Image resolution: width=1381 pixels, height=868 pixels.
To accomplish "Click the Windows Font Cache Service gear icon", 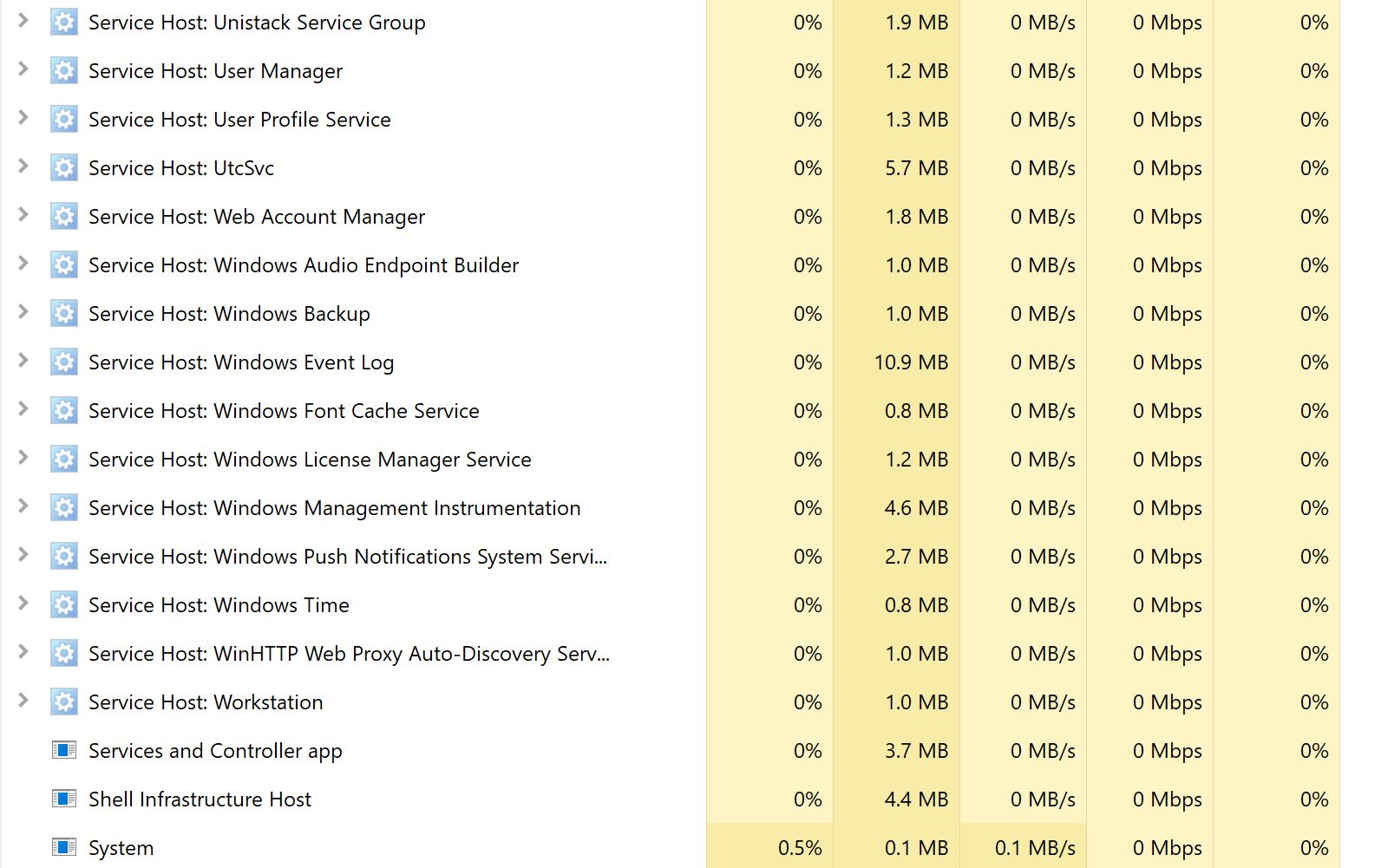I will click(63, 410).
